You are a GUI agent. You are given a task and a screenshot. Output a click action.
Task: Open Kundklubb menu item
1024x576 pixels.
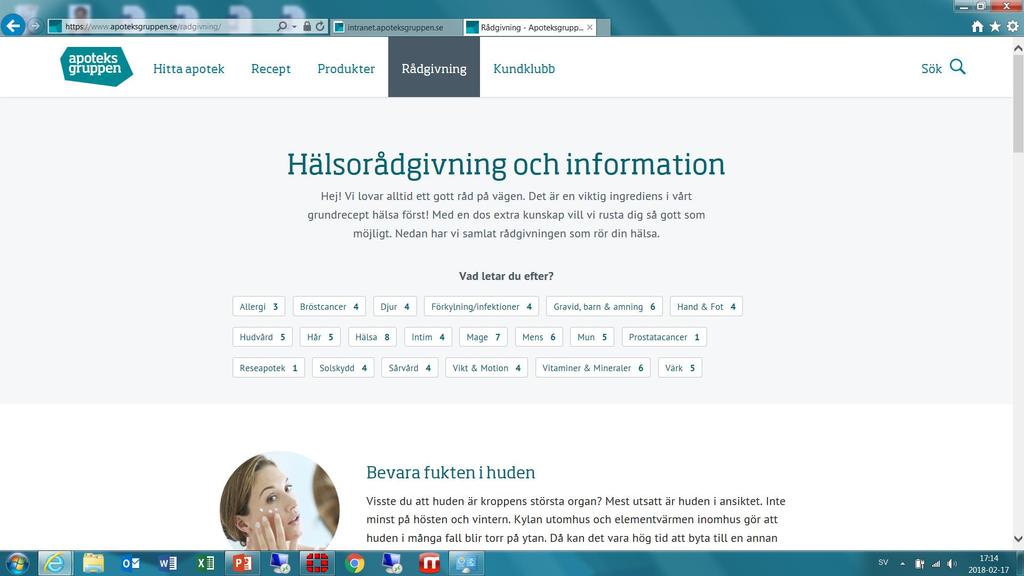coord(524,69)
